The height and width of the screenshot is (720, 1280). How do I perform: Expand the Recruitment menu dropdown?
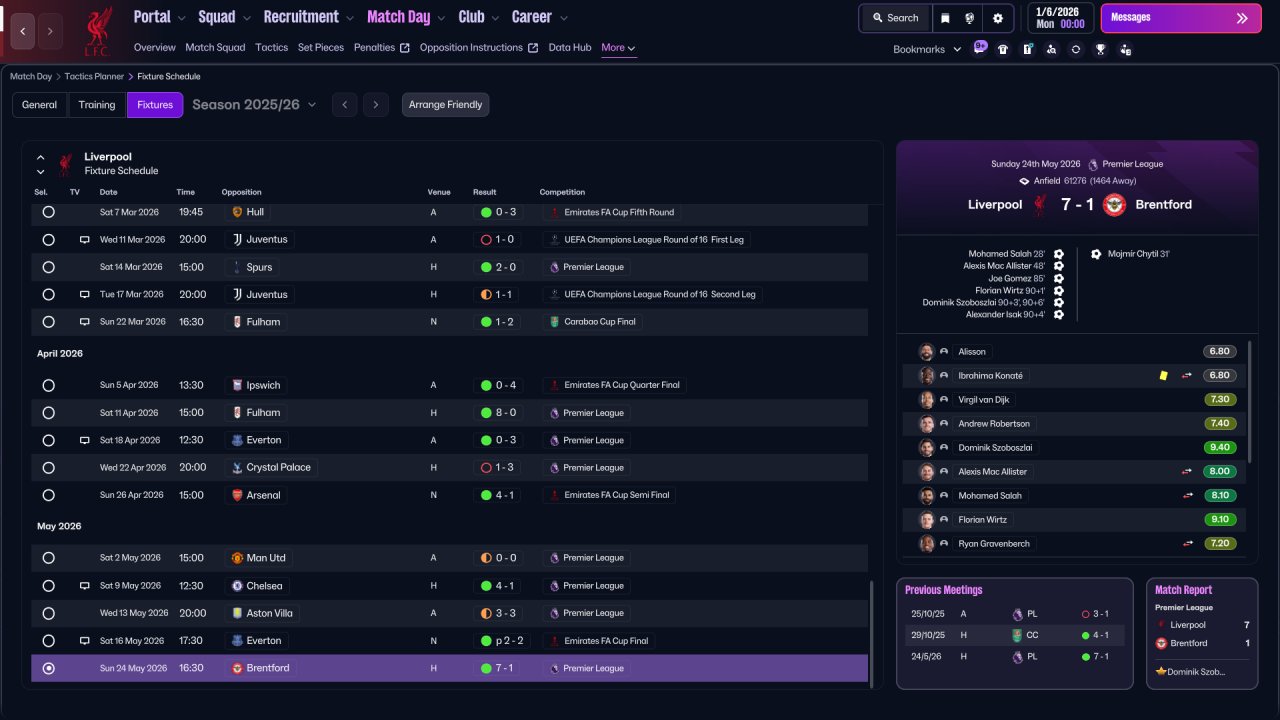(x=349, y=18)
